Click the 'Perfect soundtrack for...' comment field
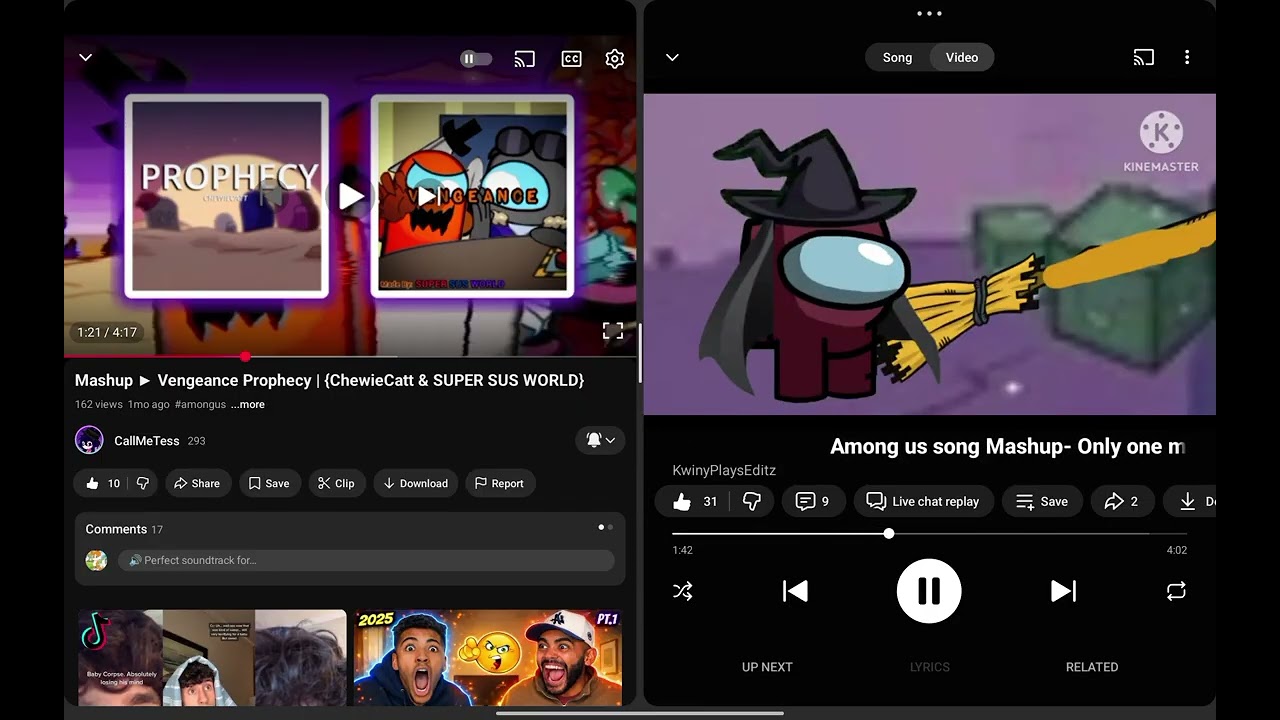The width and height of the screenshot is (1280, 720). 366,560
